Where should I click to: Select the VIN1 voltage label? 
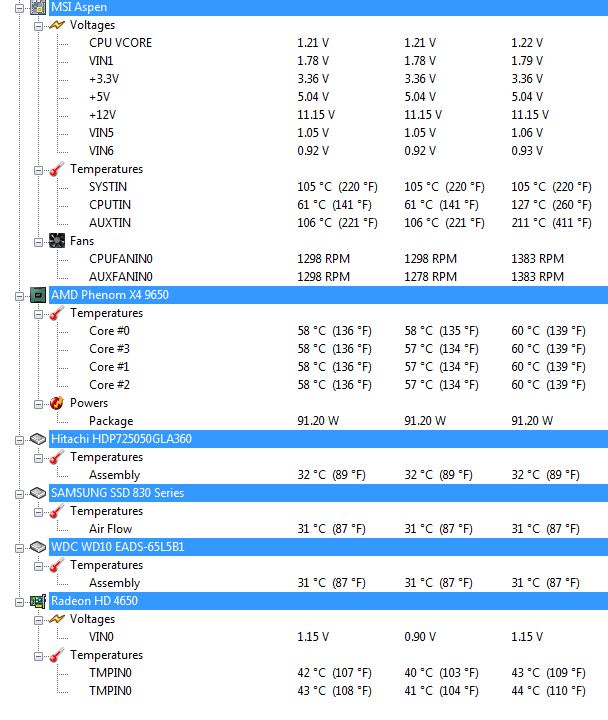(x=101, y=61)
